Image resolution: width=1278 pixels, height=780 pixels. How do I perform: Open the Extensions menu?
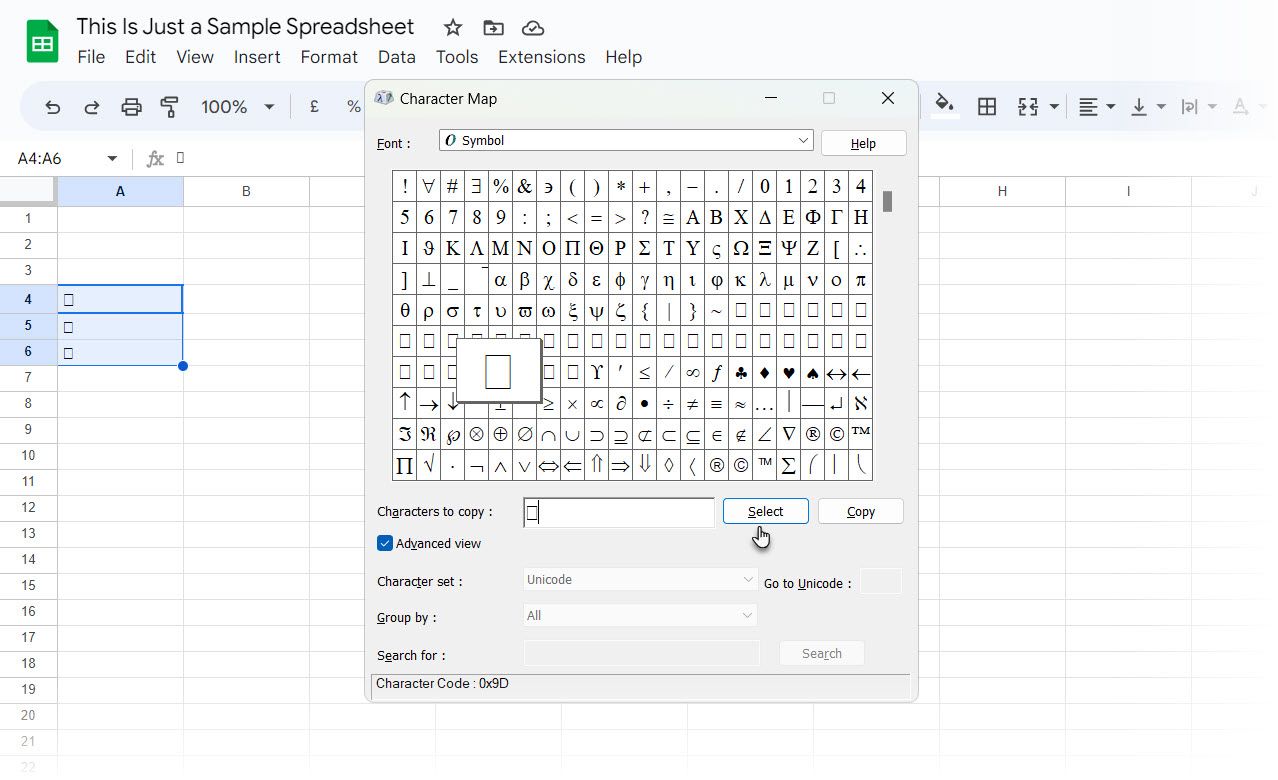541,57
